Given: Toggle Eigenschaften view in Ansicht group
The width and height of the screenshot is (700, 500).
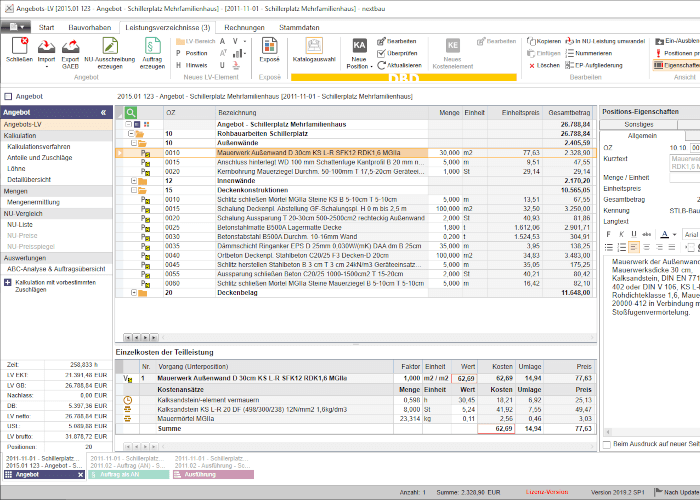Looking at the screenshot, I should (677, 65).
